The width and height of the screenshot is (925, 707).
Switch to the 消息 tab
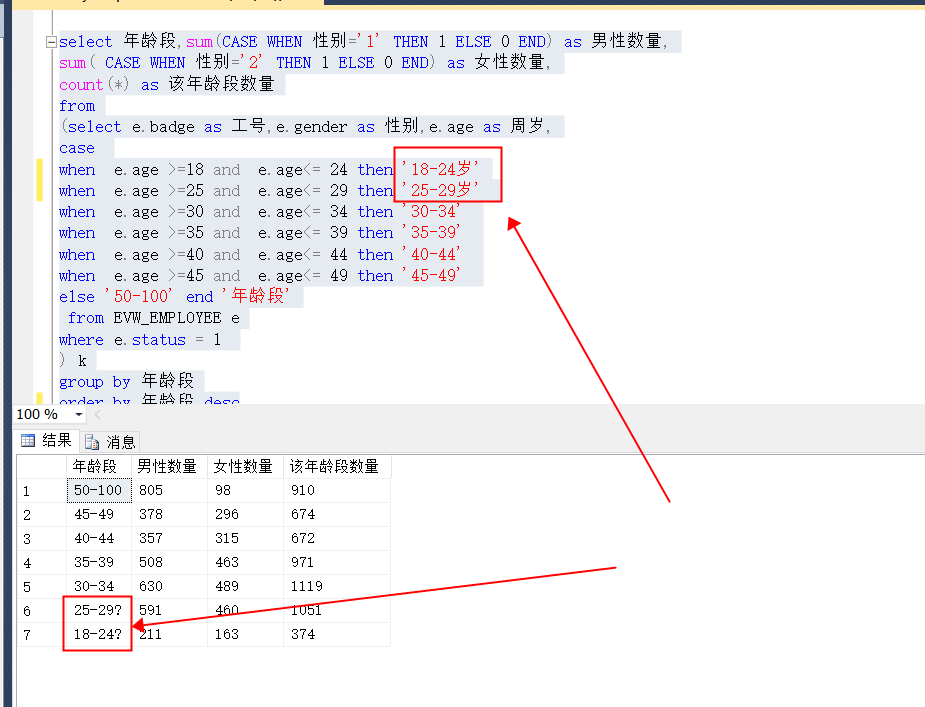110,441
